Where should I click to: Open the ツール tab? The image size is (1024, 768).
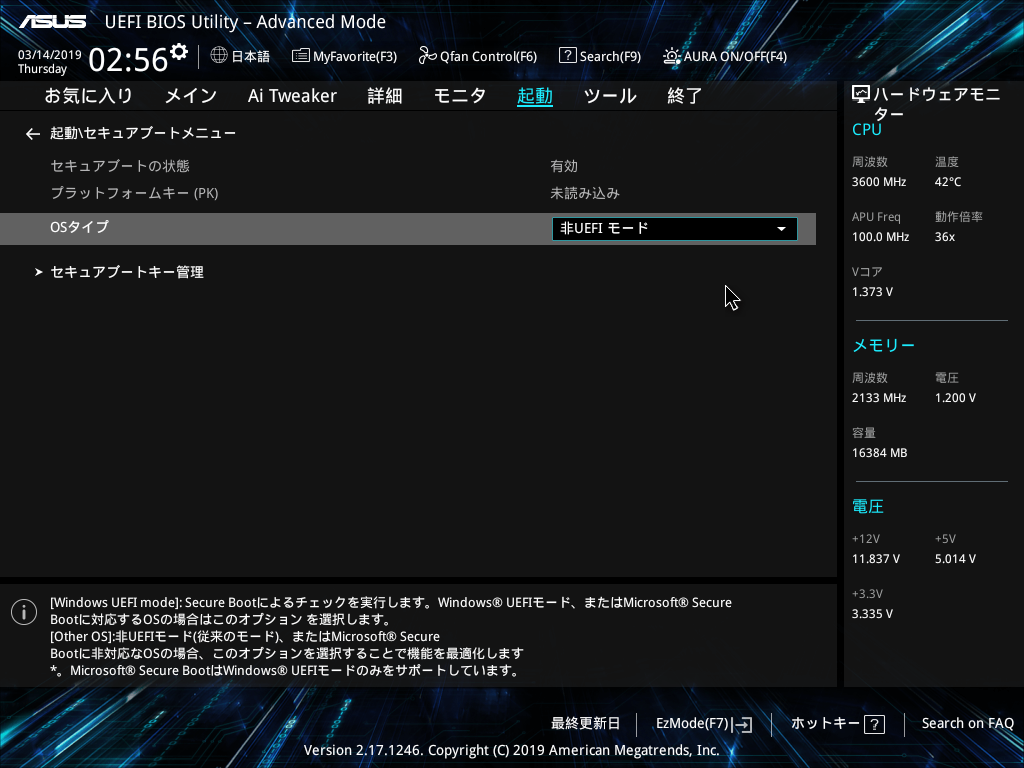coord(610,96)
